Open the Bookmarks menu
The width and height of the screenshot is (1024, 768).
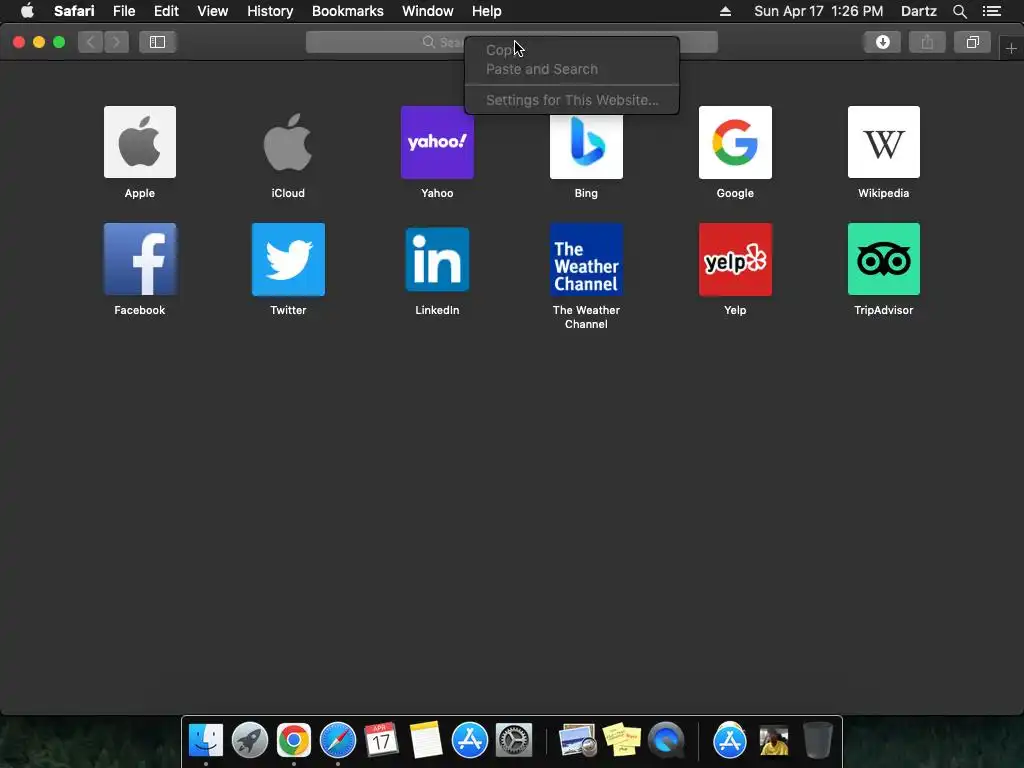coord(347,11)
